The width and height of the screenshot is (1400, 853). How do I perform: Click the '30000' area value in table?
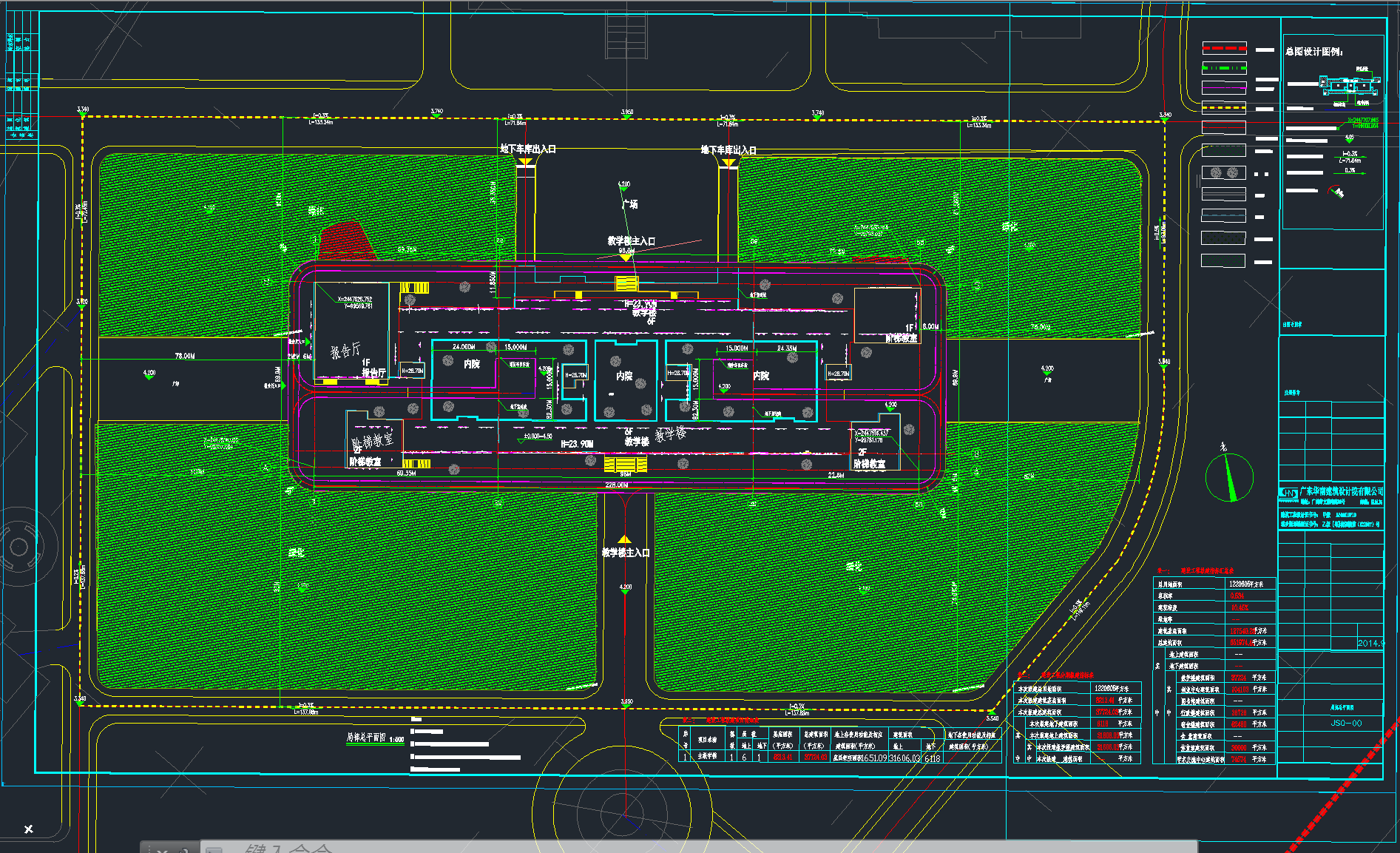tap(1238, 748)
